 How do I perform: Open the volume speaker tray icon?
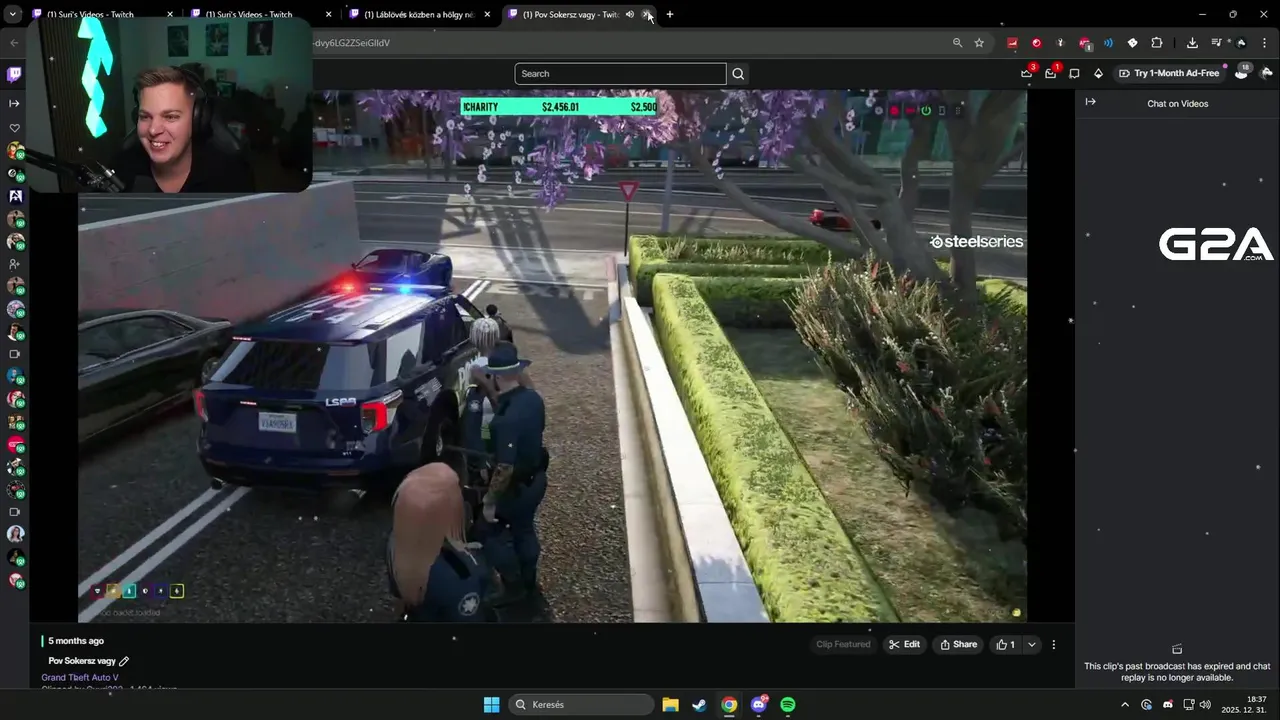point(1206,705)
